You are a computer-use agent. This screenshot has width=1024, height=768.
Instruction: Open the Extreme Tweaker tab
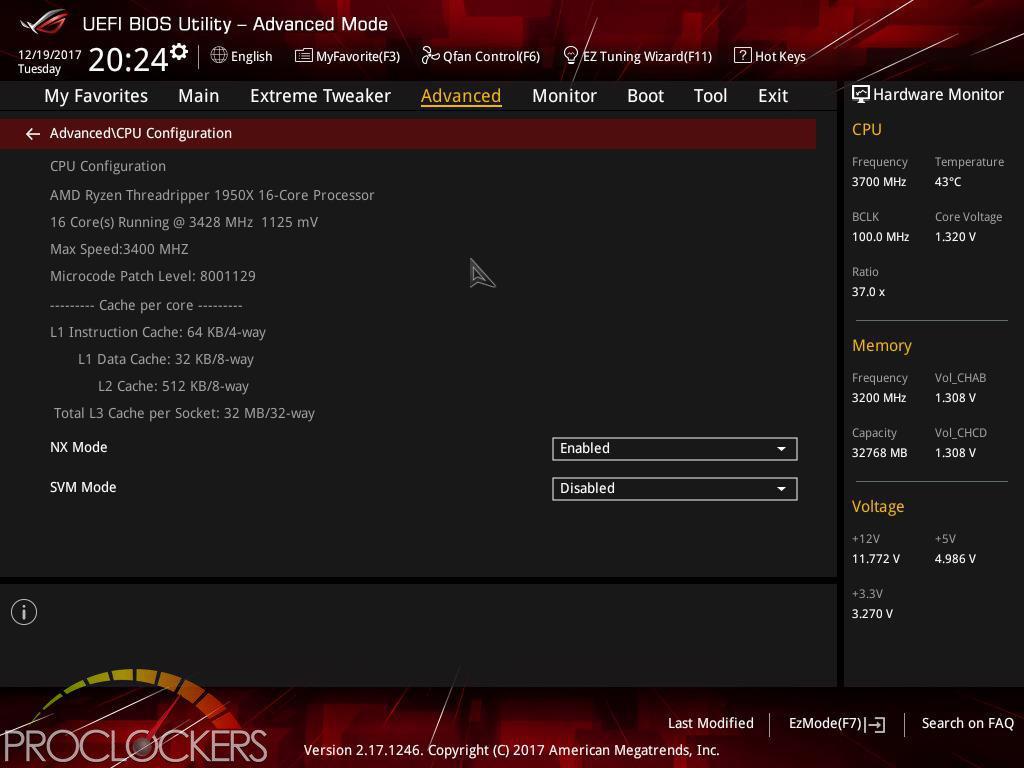tap(320, 96)
